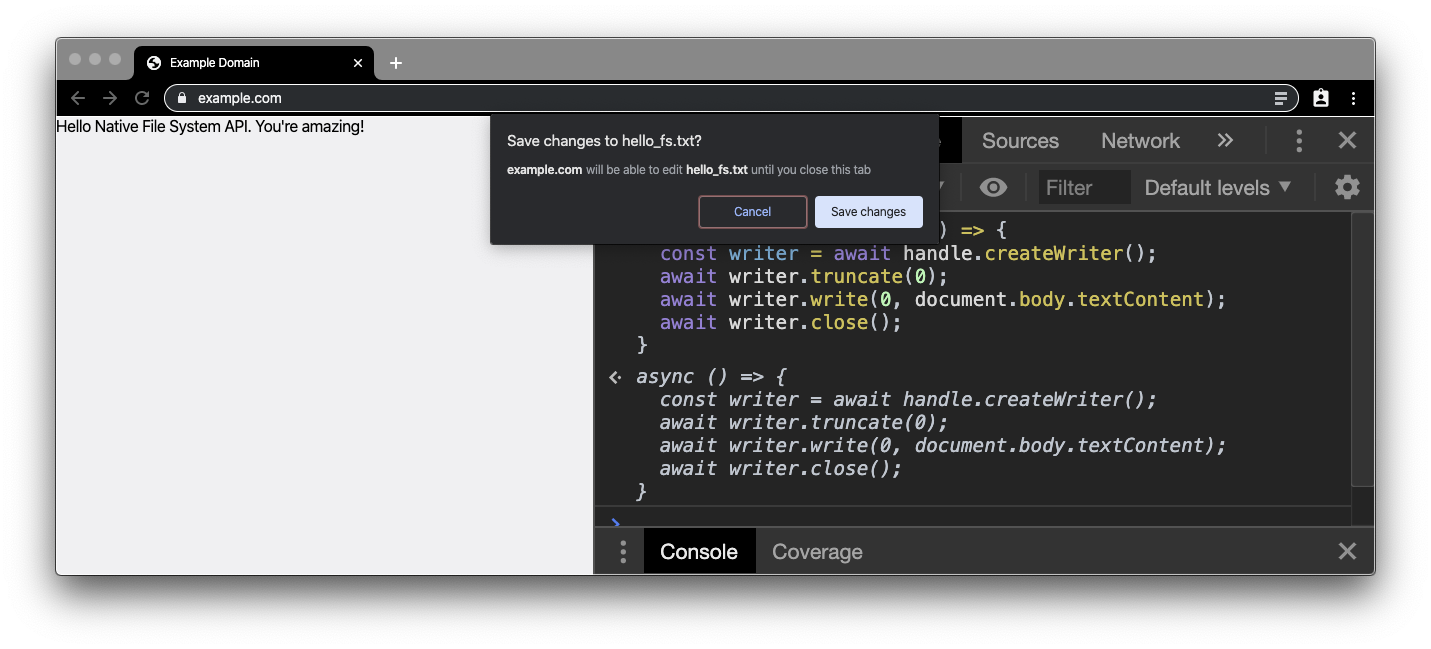Click Cancel in the save dialog
Viewport: 1431px width, 649px height.
[x=752, y=212]
